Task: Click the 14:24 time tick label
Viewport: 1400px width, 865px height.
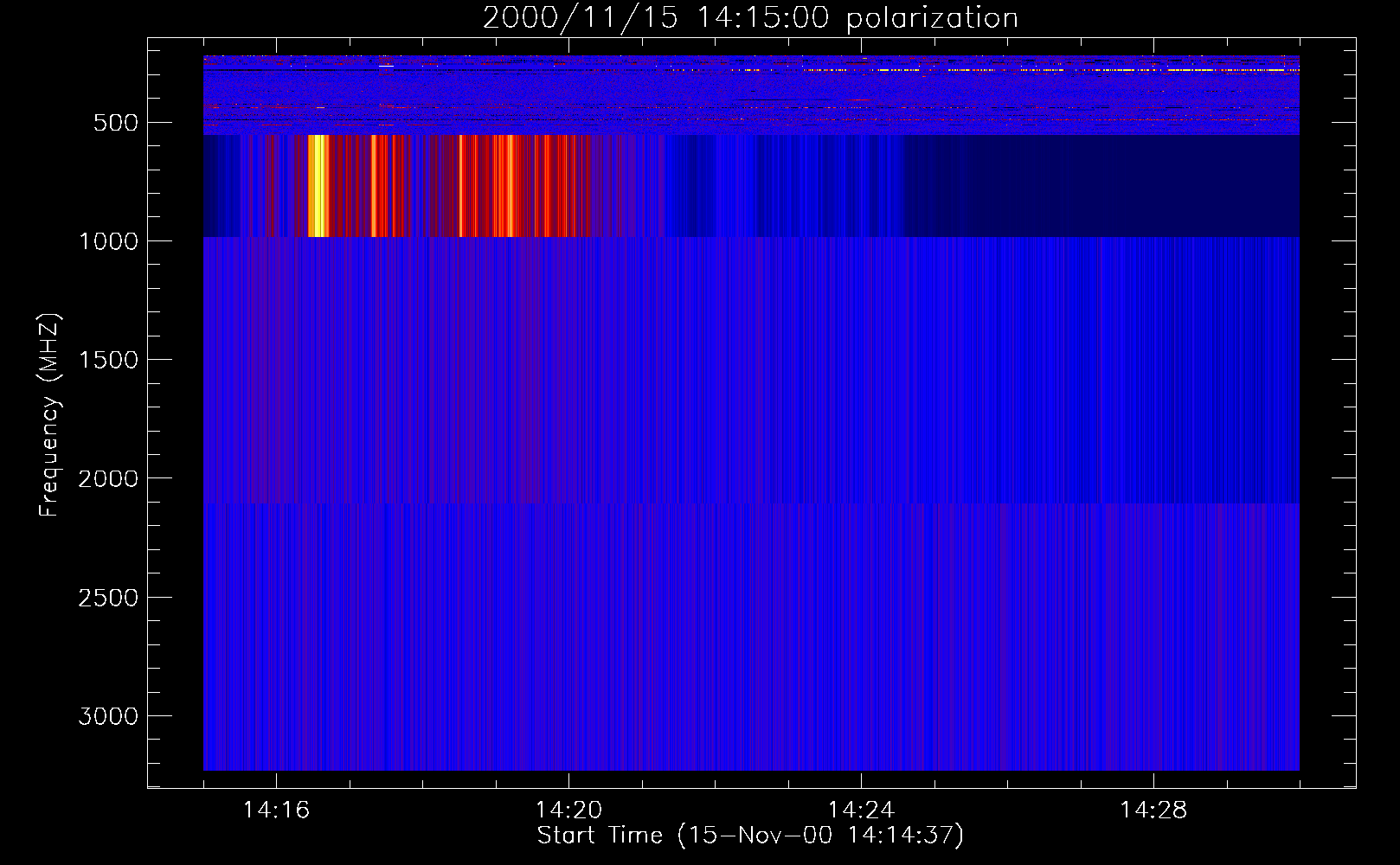Action: pyautogui.click(x=861, y=811)
